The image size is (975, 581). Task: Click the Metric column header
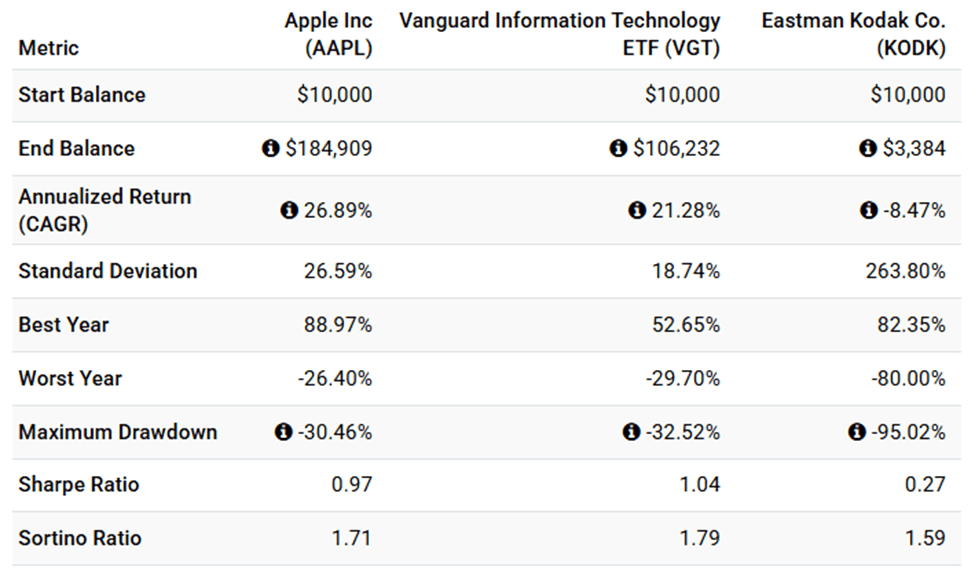click(48, 48)
